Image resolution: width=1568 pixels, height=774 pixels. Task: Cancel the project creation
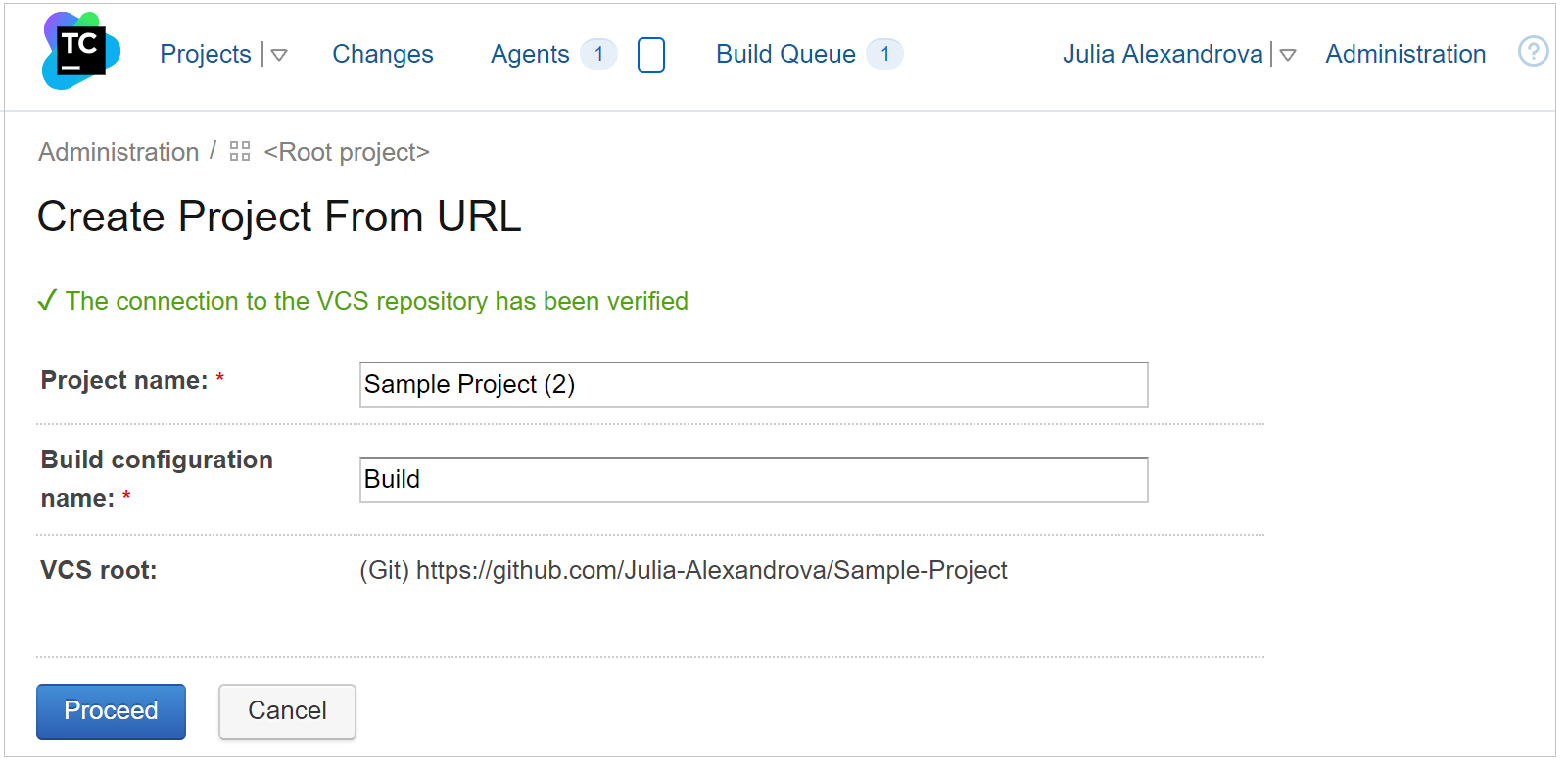[286, 711]
